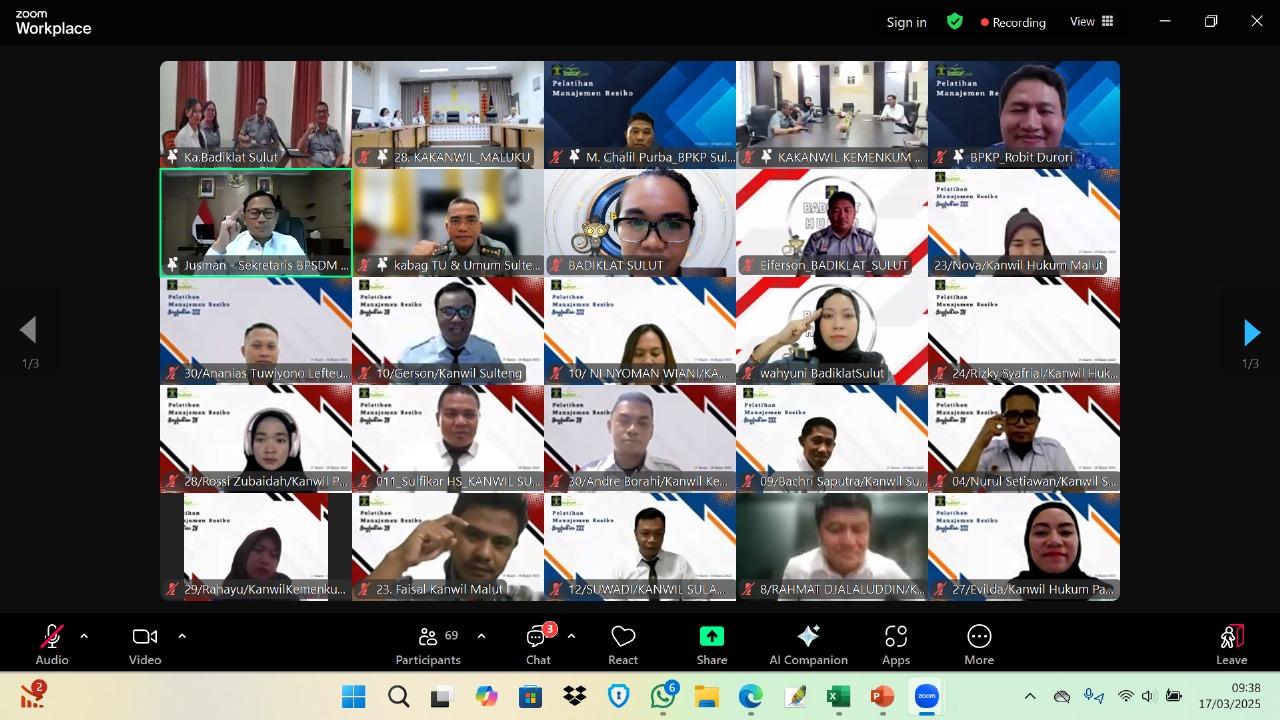The width and height of the screenshot is (1280, 720).
Task: Open the Participants panel
Action: pyautogui.click(x=428, y=645)
